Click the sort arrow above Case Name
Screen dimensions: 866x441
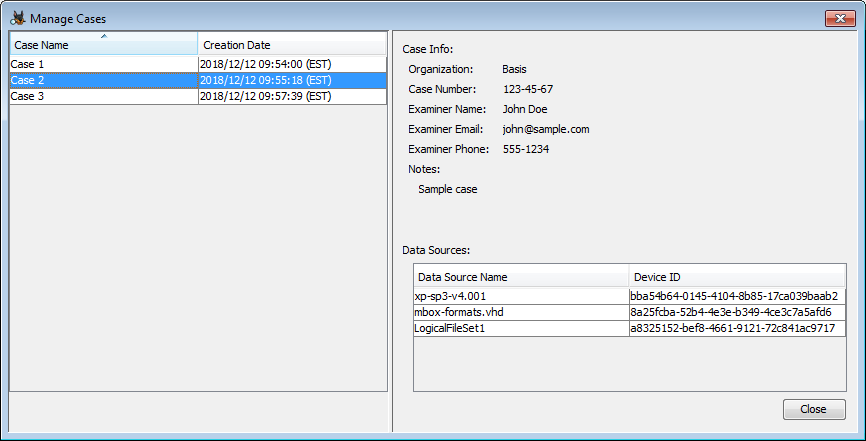click(x=104, y=37)
